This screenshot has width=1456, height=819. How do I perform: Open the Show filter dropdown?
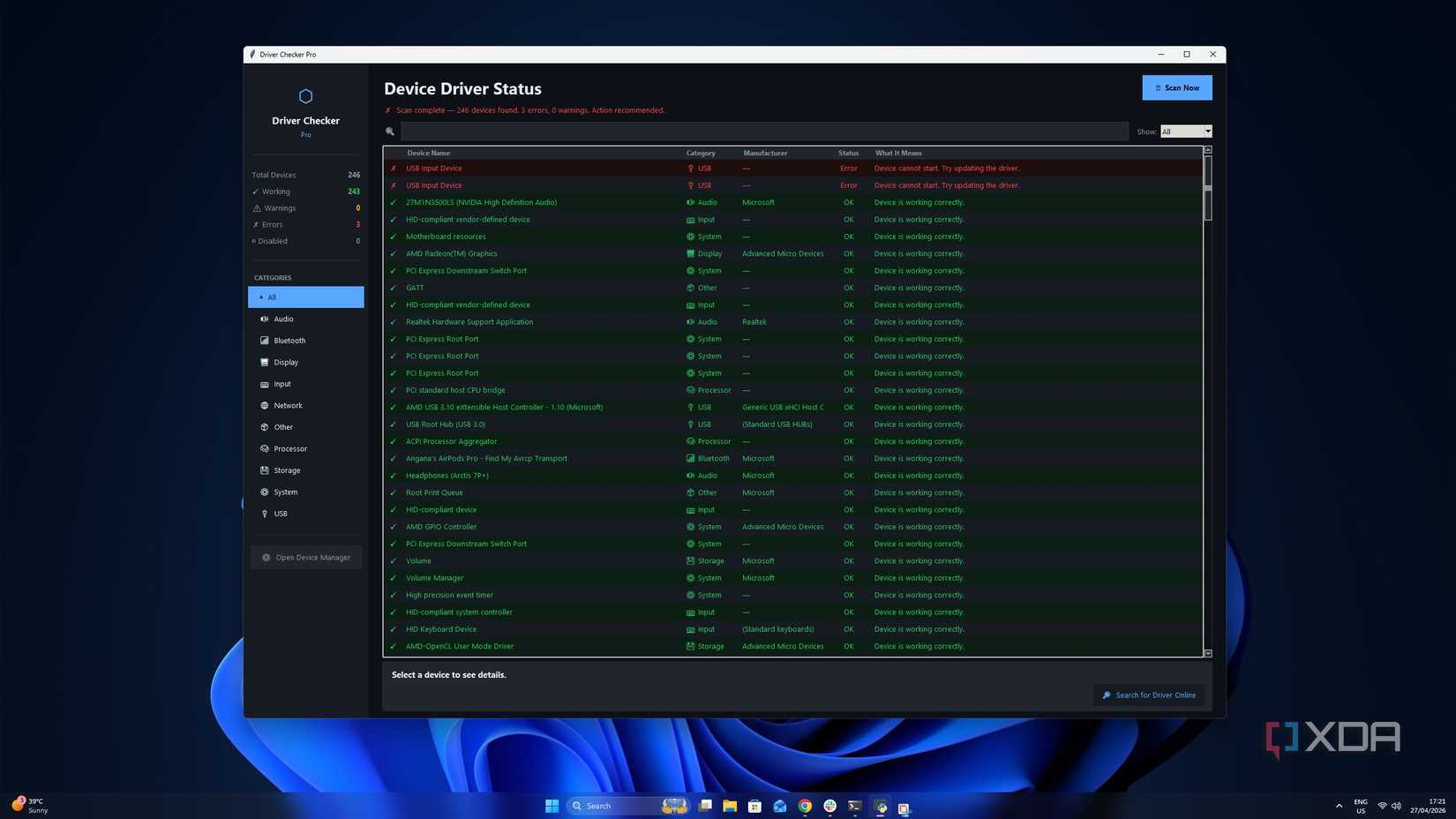[1186, 131]
